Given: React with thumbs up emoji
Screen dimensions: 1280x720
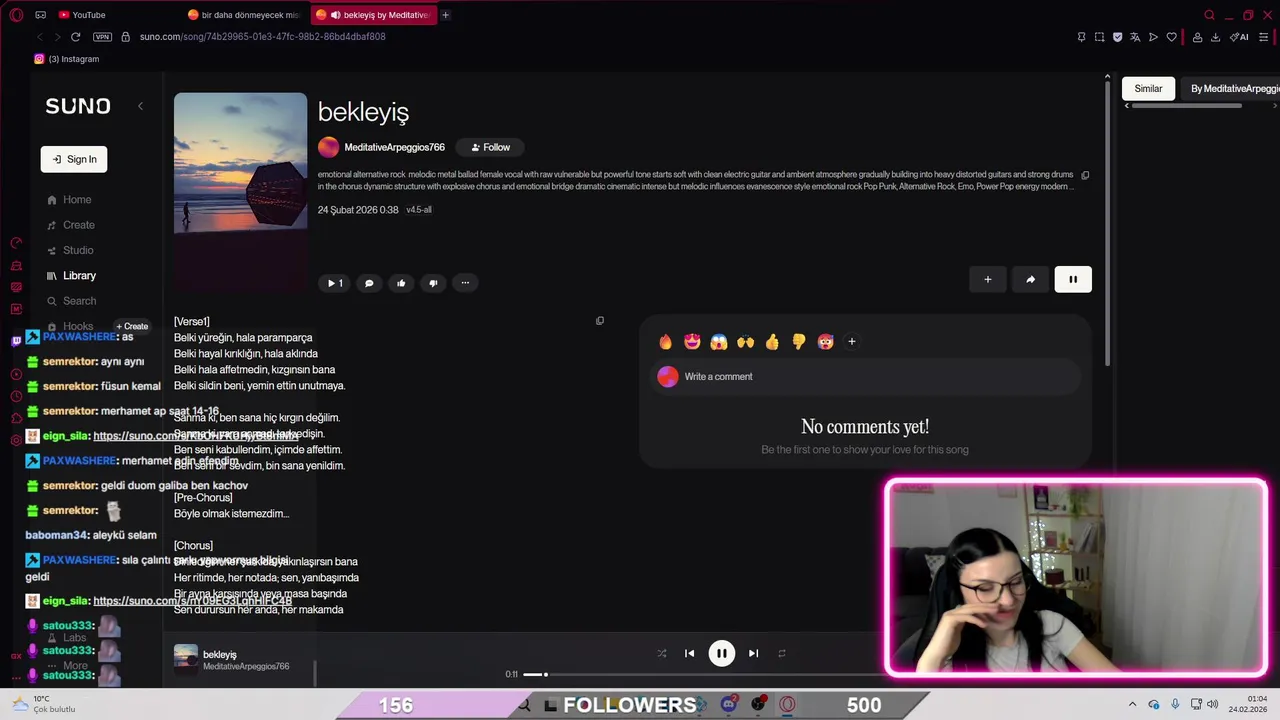Looking at the screenshot, I should [x=772, y=342].
